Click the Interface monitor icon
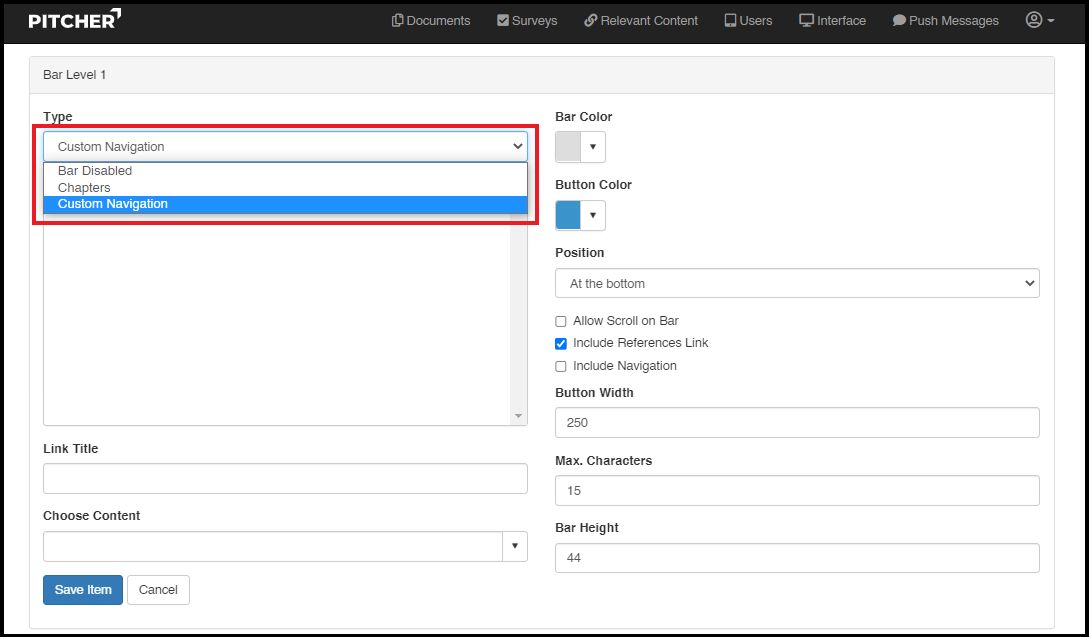Screen dimensions: 1089x637 [x=806, y=20]
